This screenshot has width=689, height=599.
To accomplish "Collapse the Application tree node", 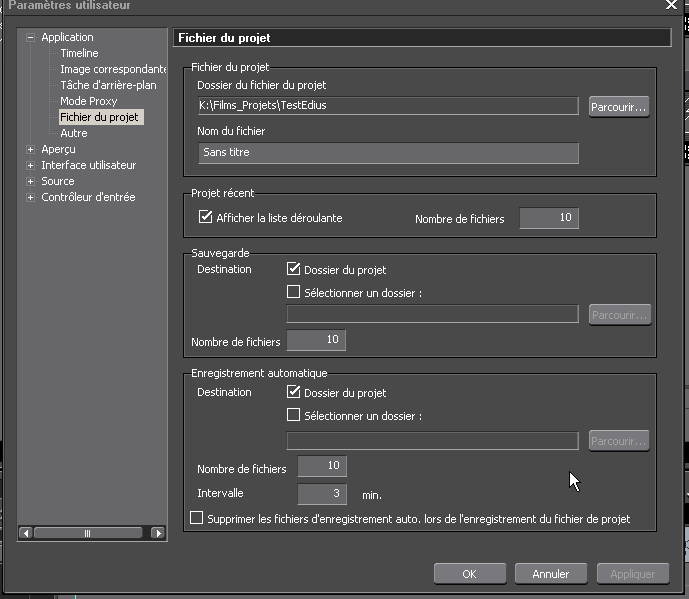I will pos(31,38).
